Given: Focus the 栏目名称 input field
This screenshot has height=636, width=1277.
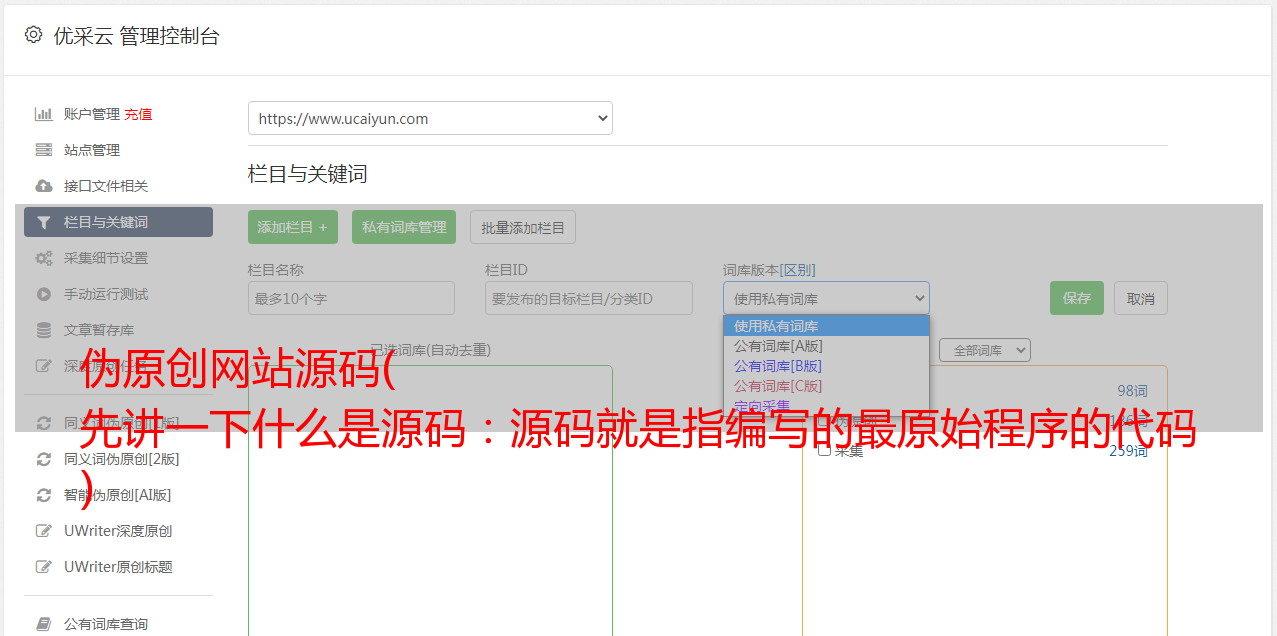Looking at the screenshot, I should tap(351, 298).
